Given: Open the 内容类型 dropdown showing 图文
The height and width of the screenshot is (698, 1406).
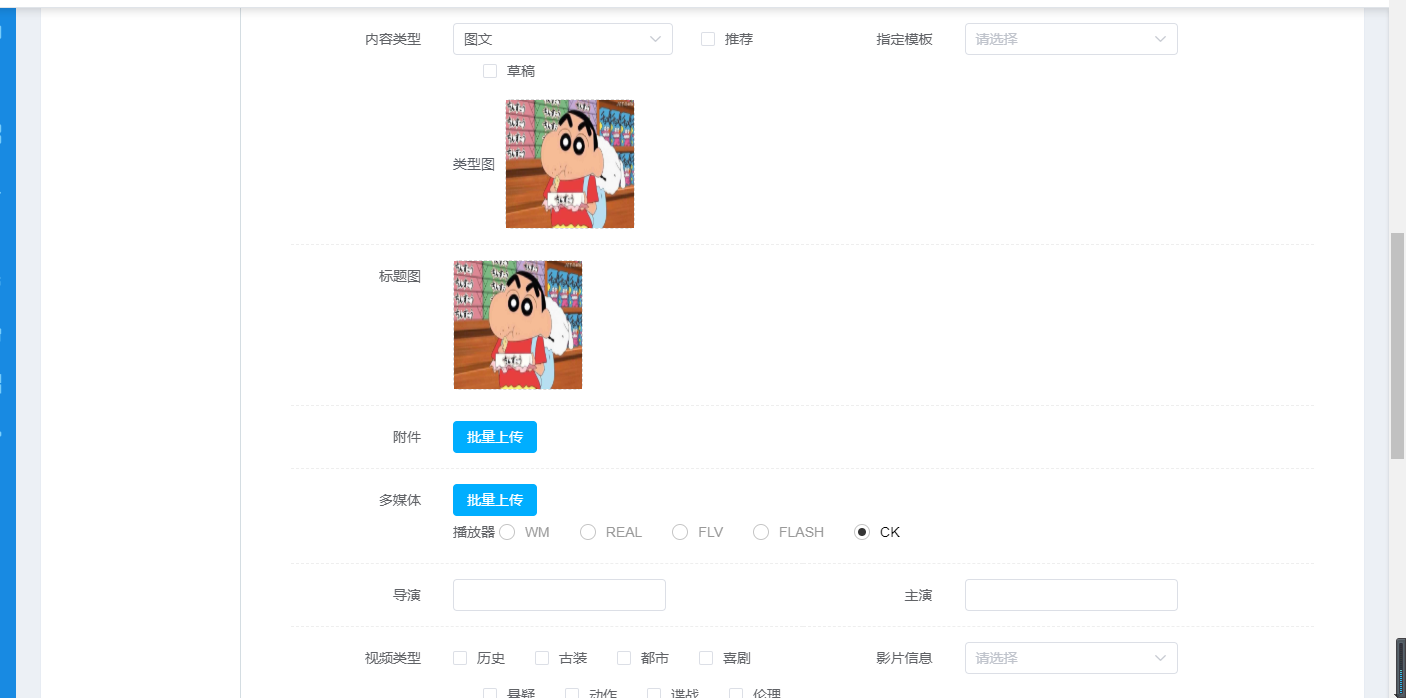Looking at the screenshot, I should tap(562, 39).
